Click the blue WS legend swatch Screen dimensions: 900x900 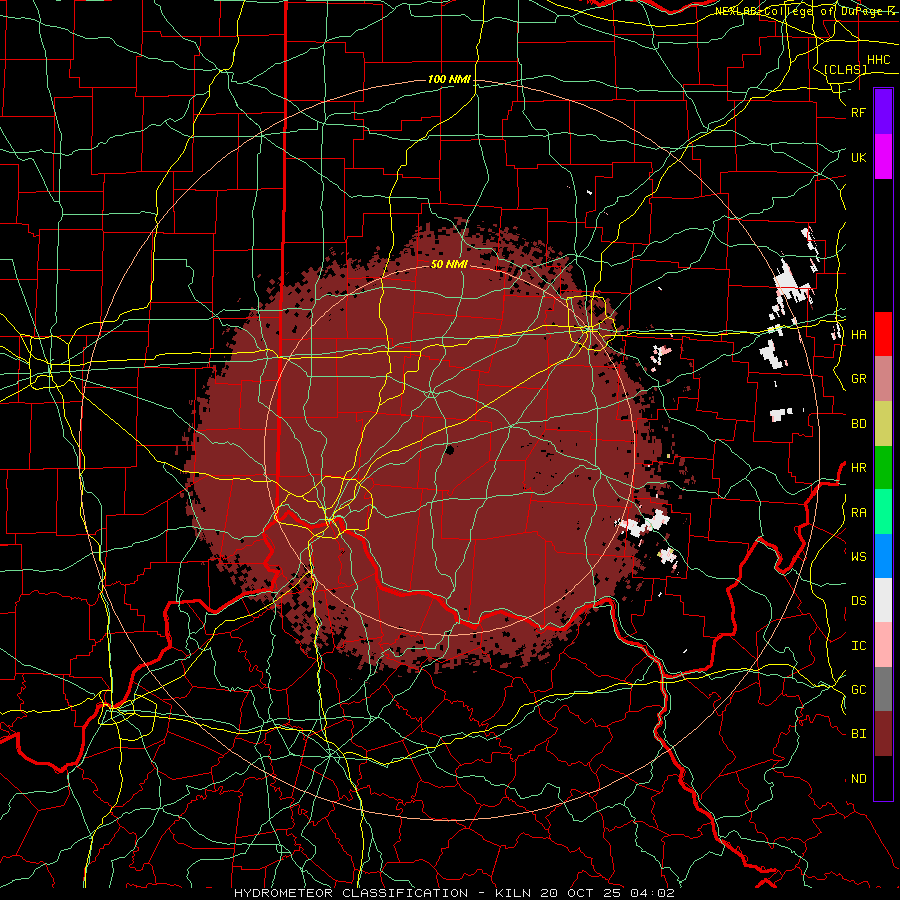click(x=883, y=556)
